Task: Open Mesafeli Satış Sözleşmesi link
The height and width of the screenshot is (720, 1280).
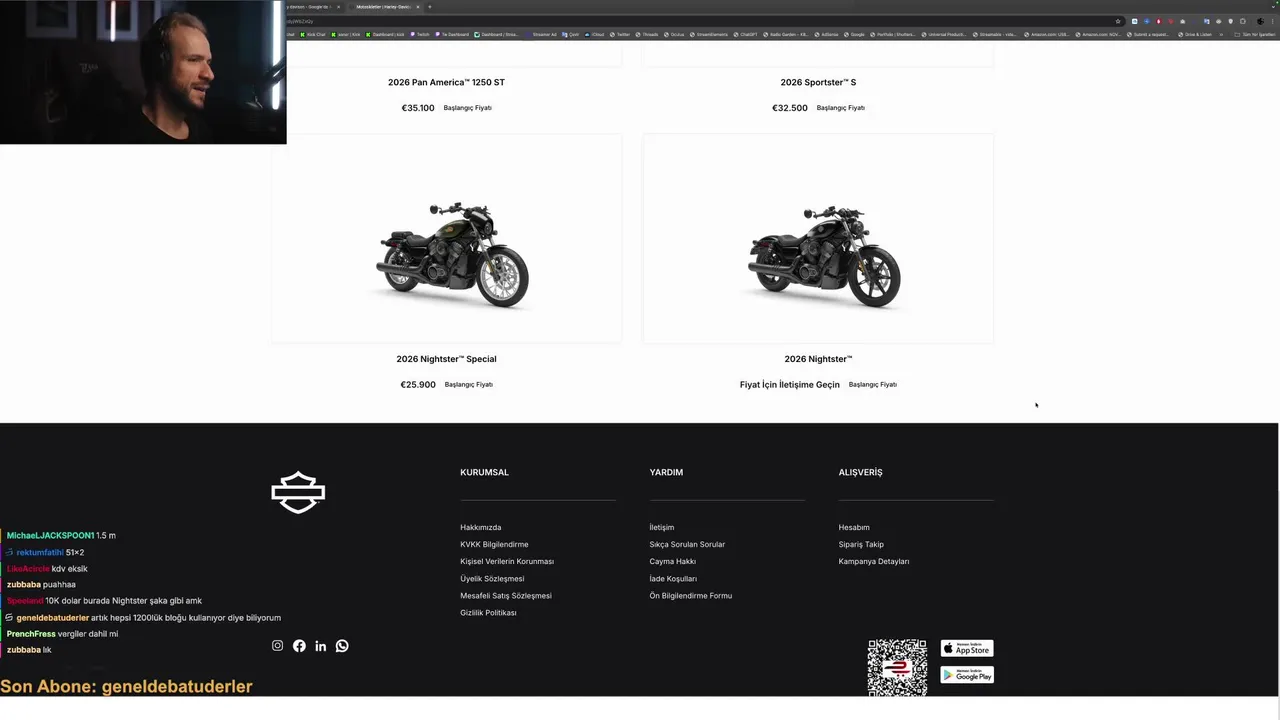Action: tap(506, 596)
